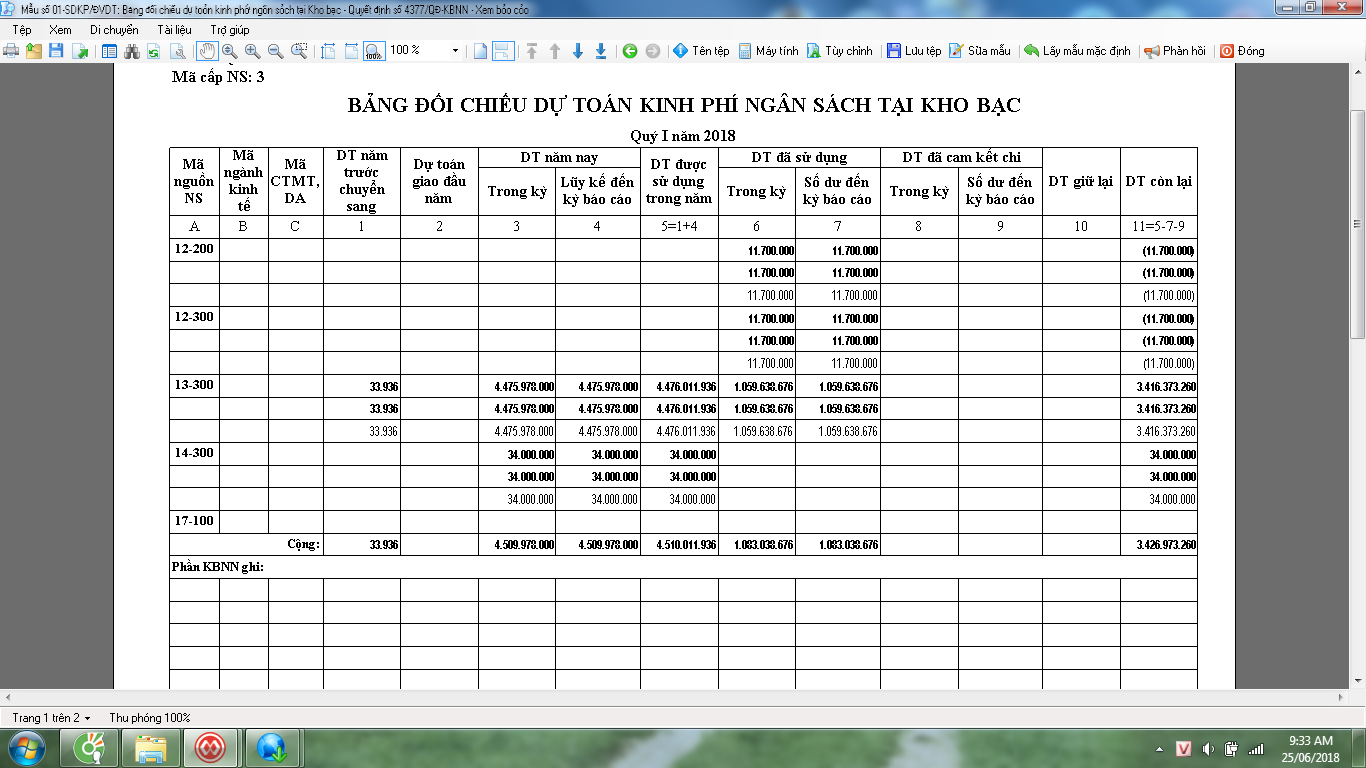The height and width of the screenshot is (768, 1366).
Task: Open Windows Explorer taskbar icon
Action: (151, 747)
